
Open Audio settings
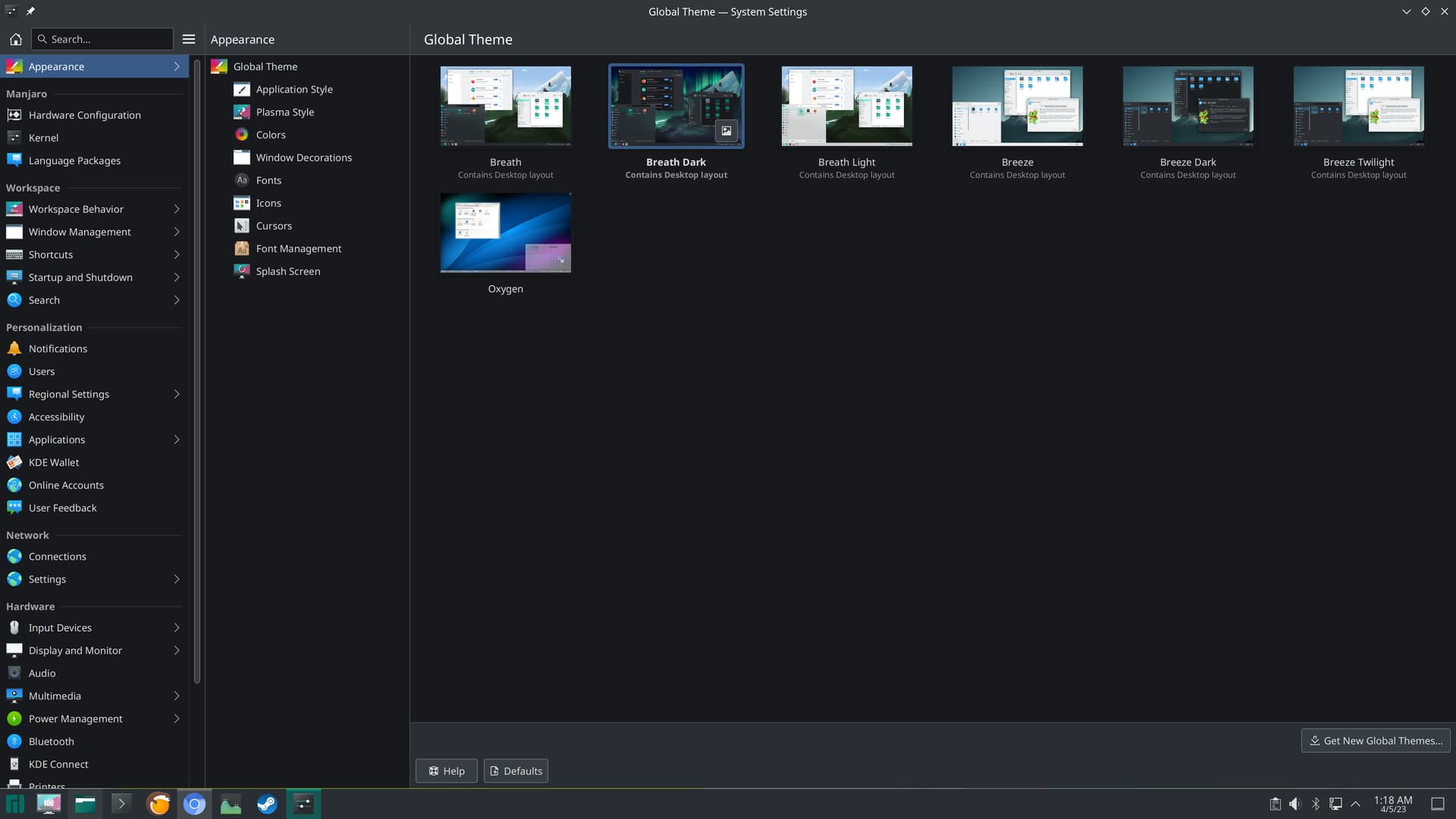point(94,673)
